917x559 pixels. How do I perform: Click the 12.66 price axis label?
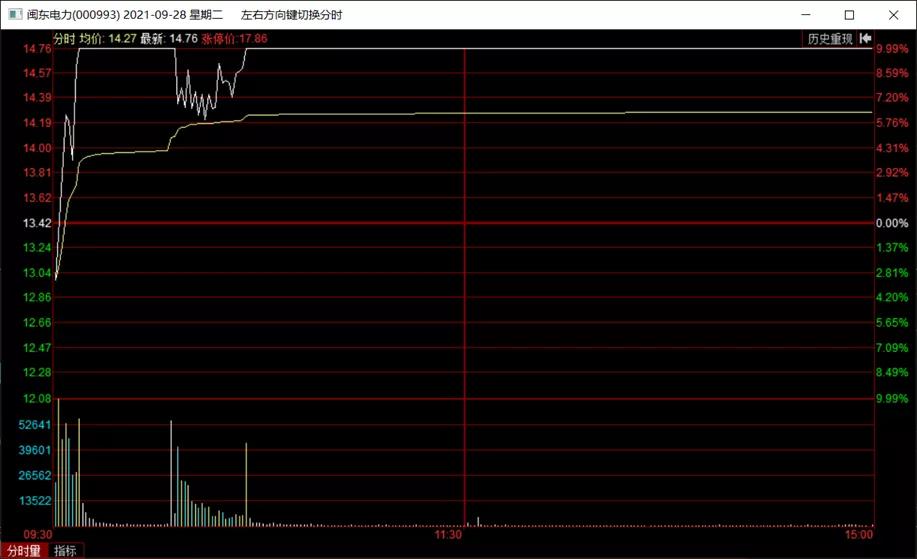click(37, 322)
